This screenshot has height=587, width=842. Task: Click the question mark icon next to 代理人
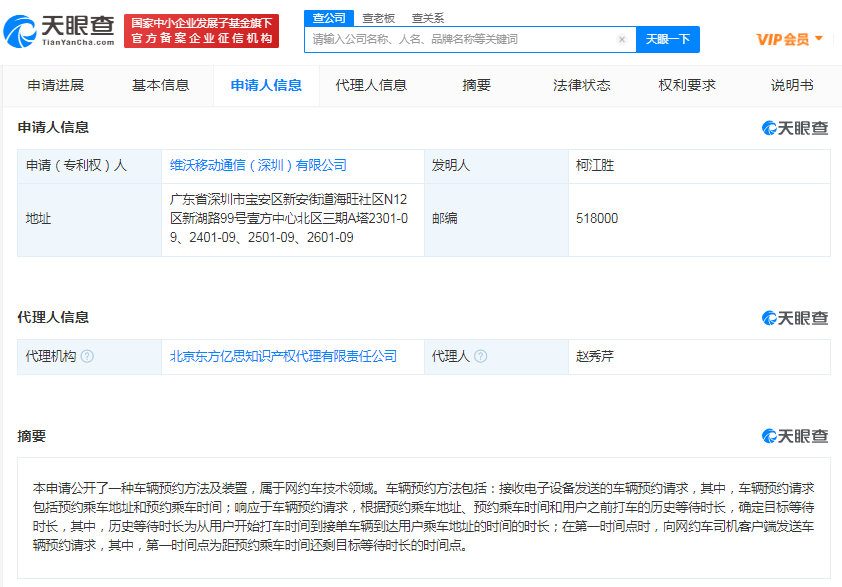click(483, 356)
